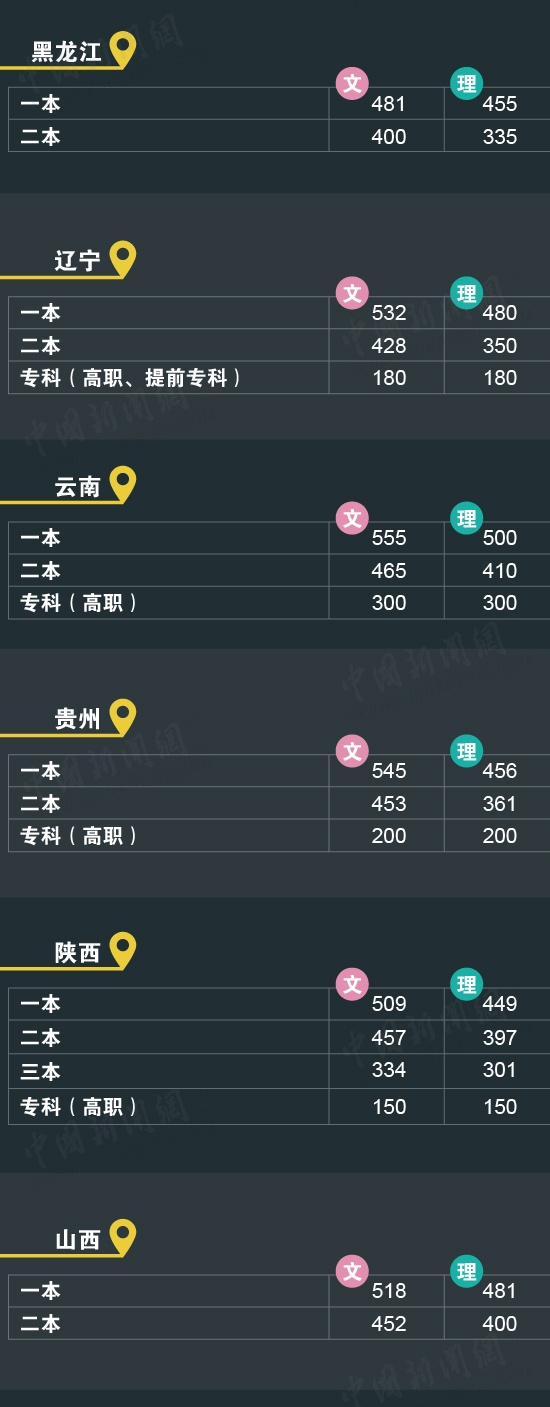Click the teal 理 badge in 山西 section
Image resolution: width=550 pixels, height=1407 pixels.
(467, 1271)
